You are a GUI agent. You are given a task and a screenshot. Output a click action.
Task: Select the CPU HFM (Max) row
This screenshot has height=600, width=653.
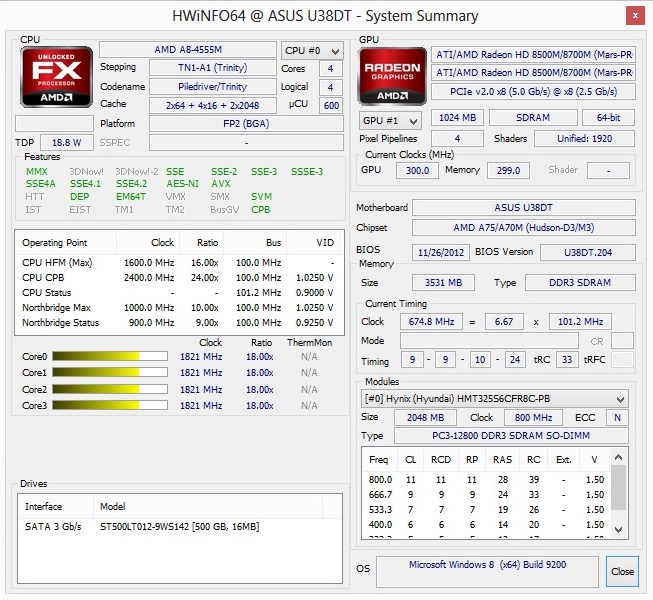click(179, 263)
